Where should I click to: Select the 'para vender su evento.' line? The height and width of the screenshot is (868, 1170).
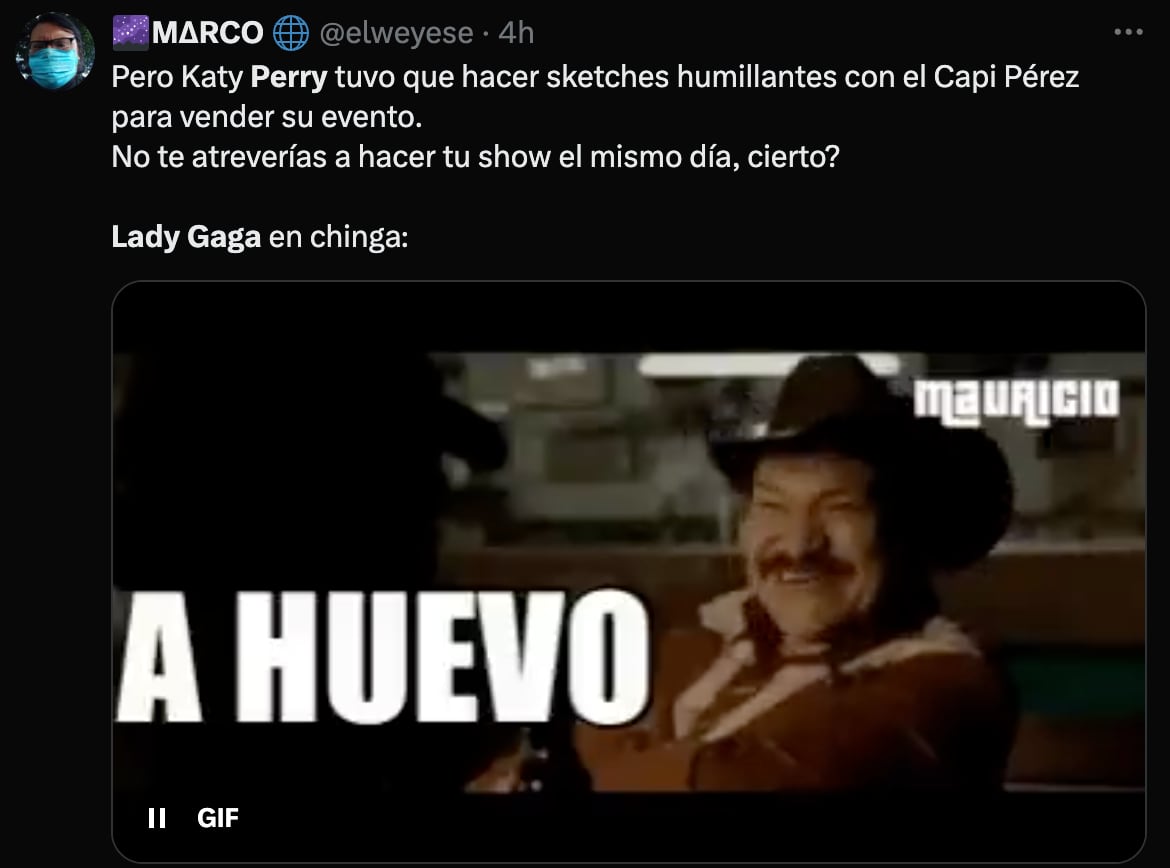point(266,117)
